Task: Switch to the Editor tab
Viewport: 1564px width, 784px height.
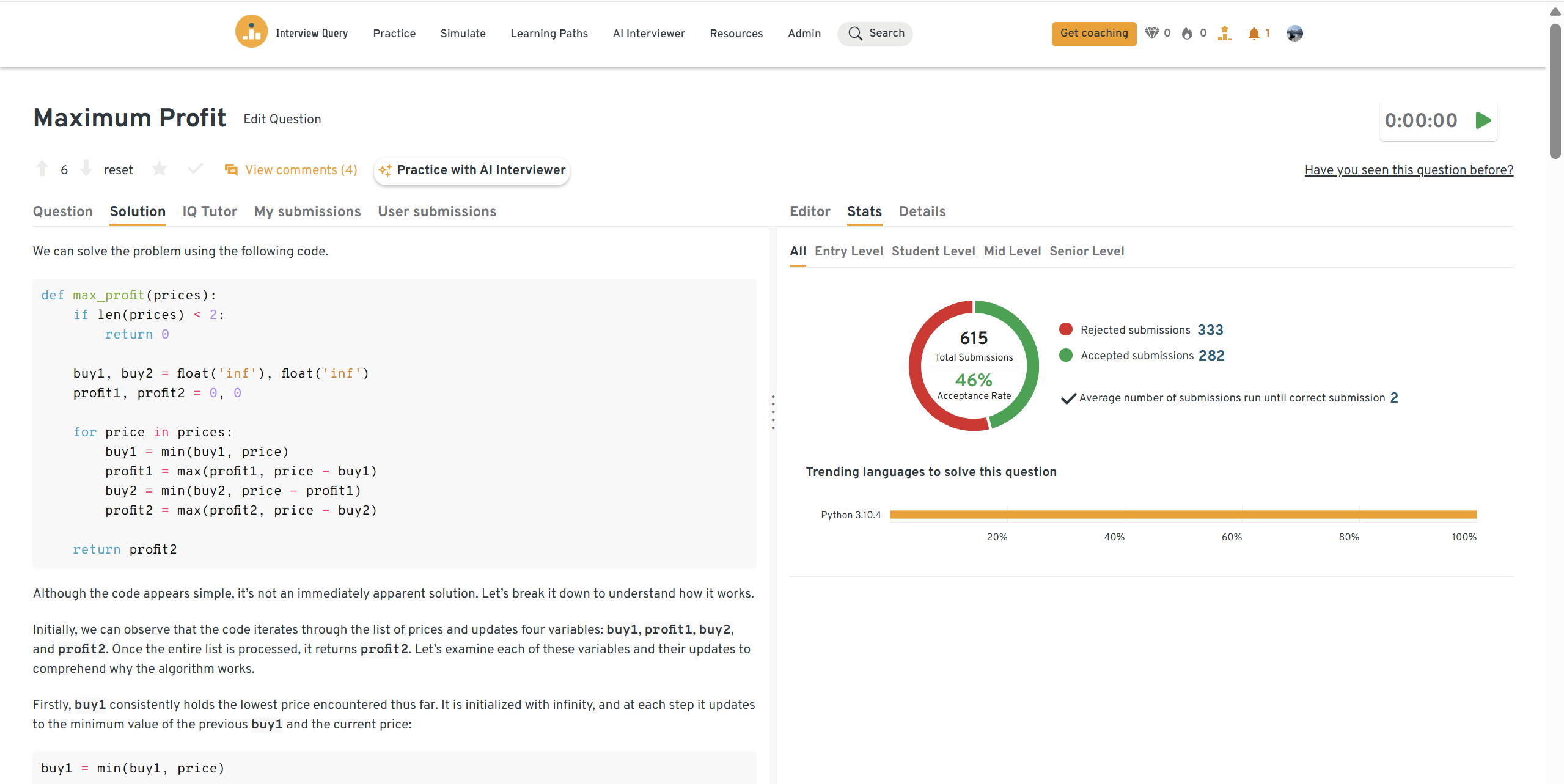Action: (810, 211)
